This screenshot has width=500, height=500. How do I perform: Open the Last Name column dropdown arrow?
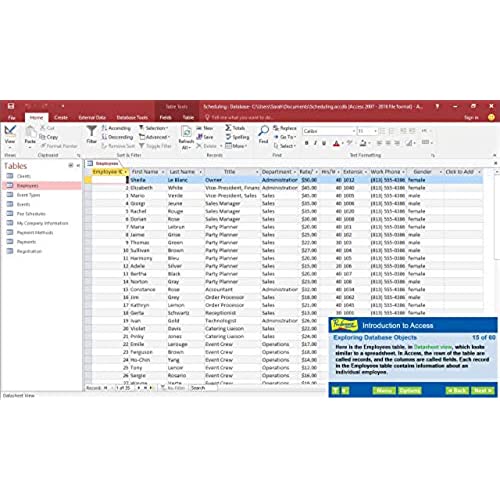tap(200, 172)
